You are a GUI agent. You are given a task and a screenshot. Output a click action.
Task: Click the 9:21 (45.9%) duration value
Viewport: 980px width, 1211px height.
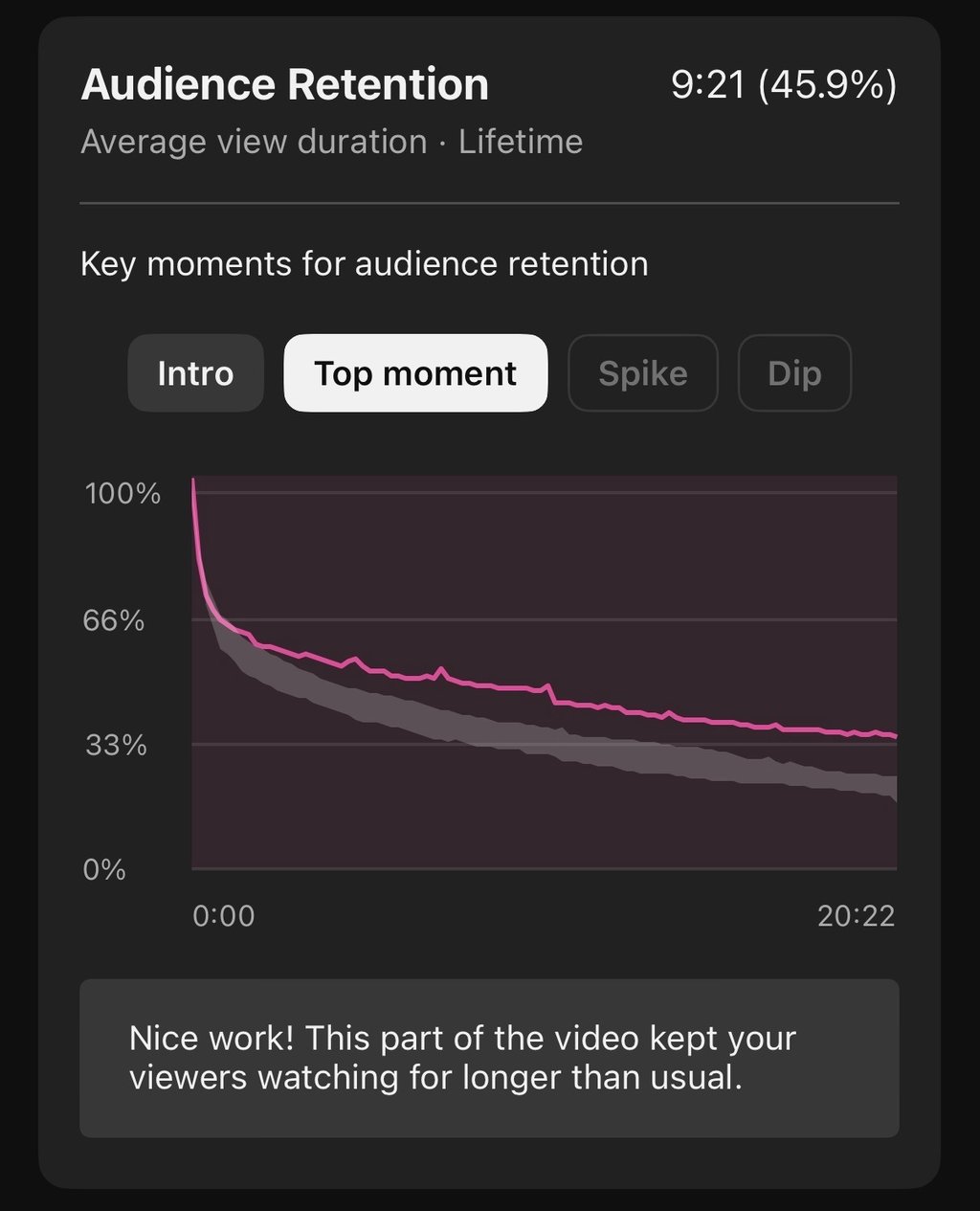(783, 84)
